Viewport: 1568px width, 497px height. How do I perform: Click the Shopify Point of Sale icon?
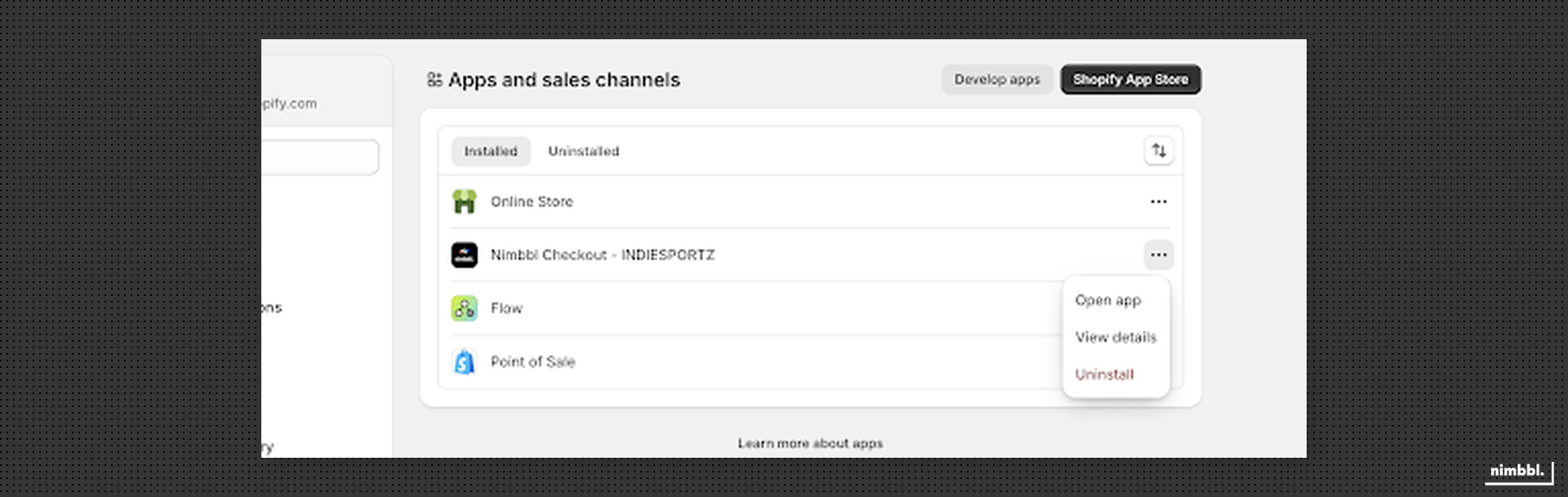click(x=464, y=361)
